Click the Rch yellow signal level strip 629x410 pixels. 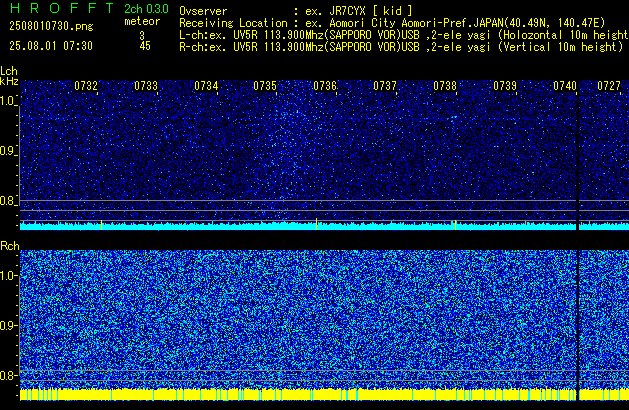pos(325,394)
